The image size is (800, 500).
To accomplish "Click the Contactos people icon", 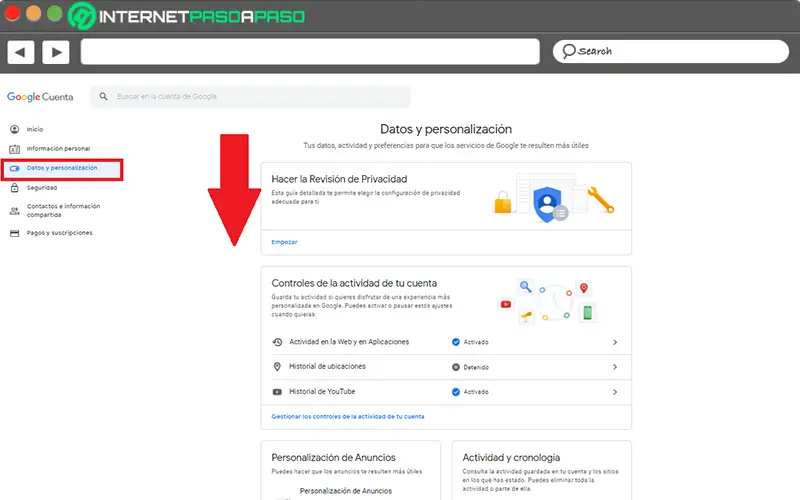I will [15, 210].
